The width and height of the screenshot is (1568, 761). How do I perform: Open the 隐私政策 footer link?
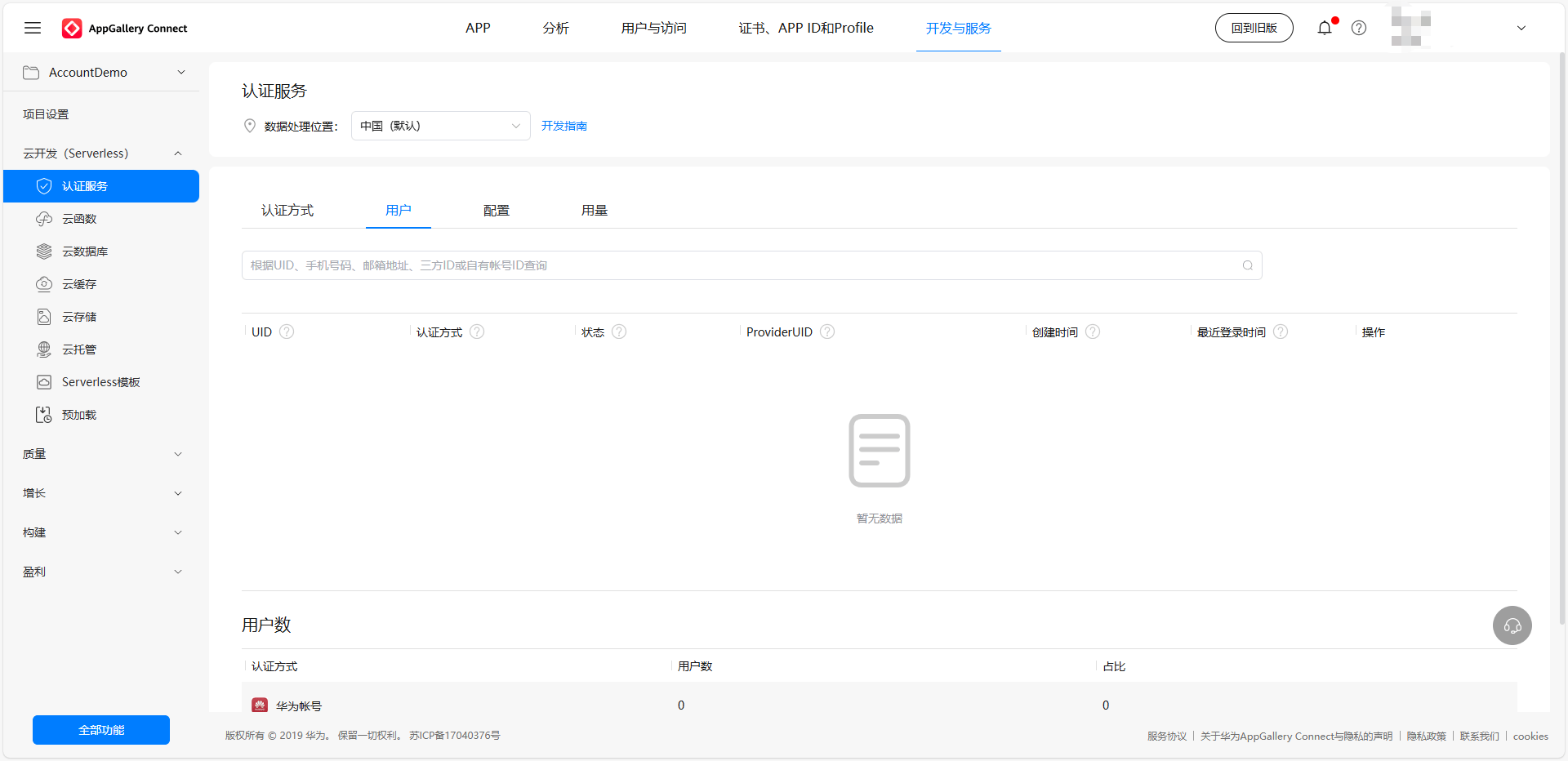click(x=1426, y=736)
